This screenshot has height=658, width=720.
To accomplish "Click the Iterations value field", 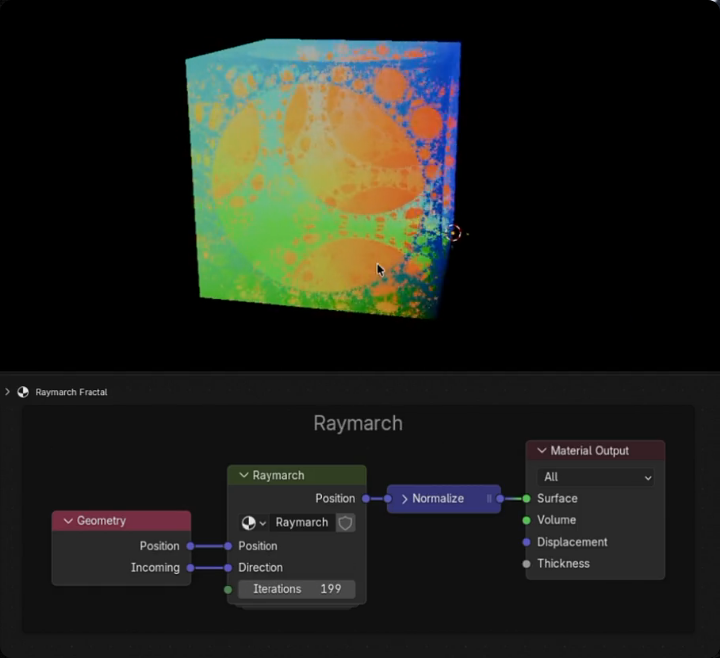I will coord(296,589).
